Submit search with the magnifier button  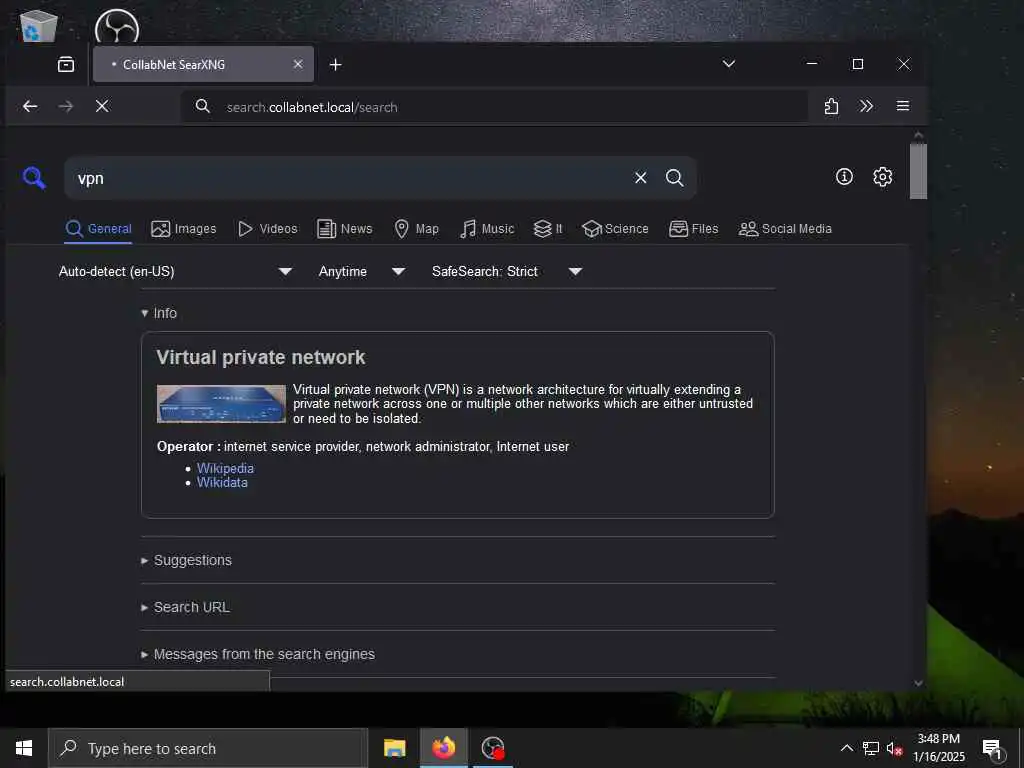675,178
